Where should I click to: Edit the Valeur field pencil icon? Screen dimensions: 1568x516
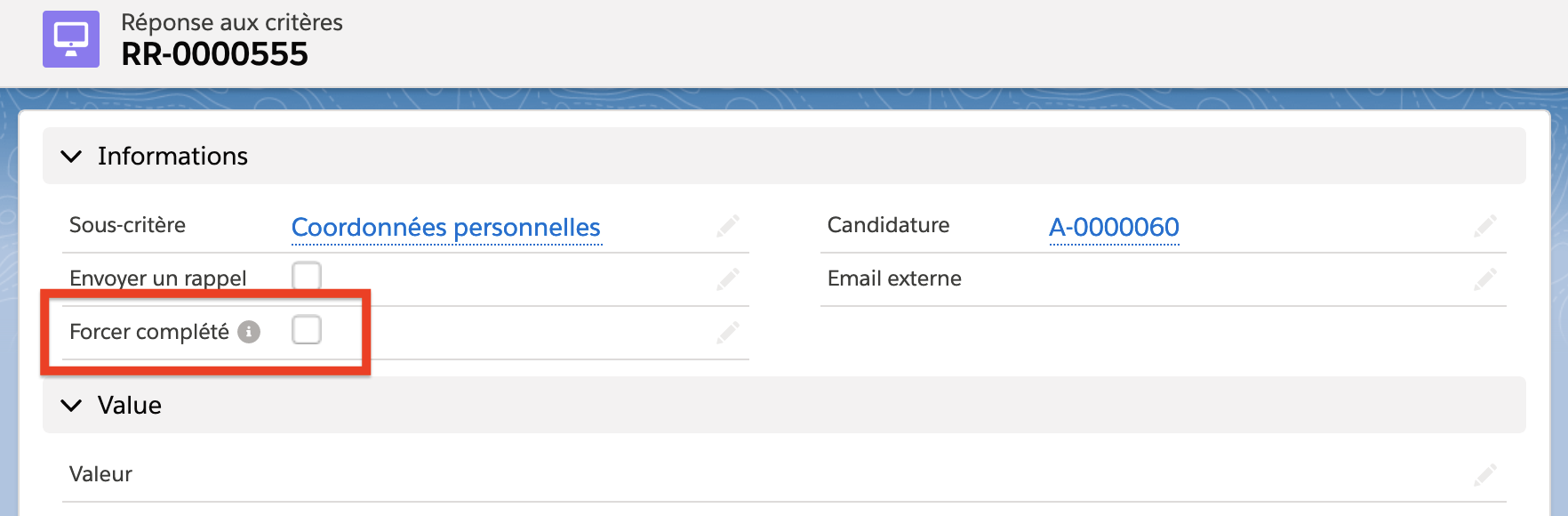(1484, 475)
